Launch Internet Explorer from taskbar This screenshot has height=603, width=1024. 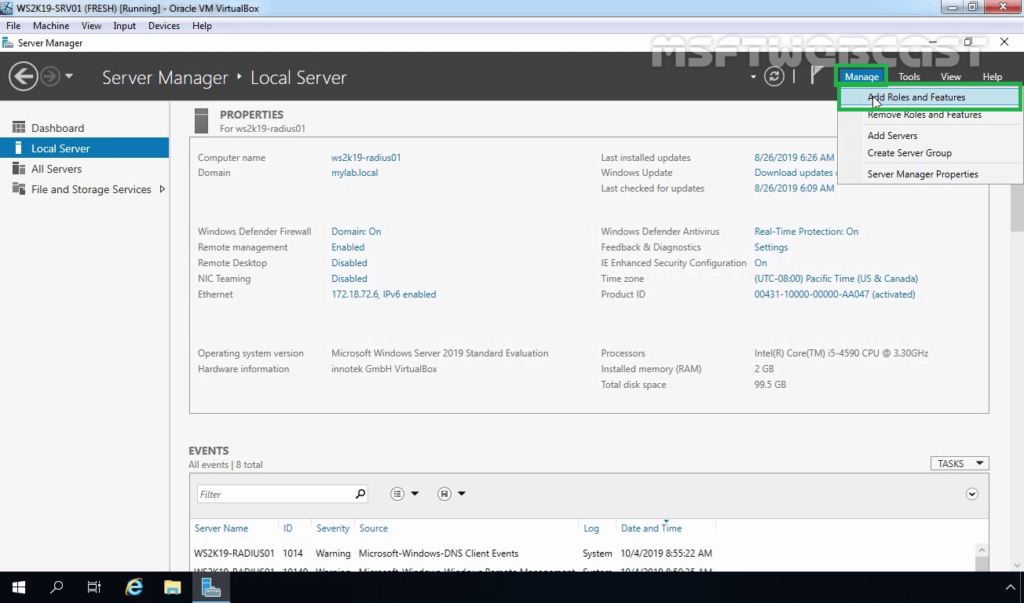134,587
